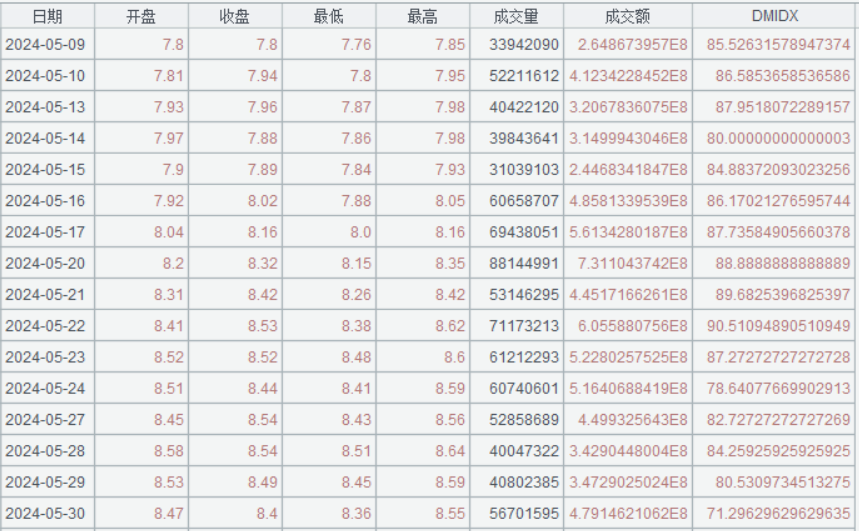The image size is (859, 531).
Task: Click the 成交量 column header
Action: point(516,16)
